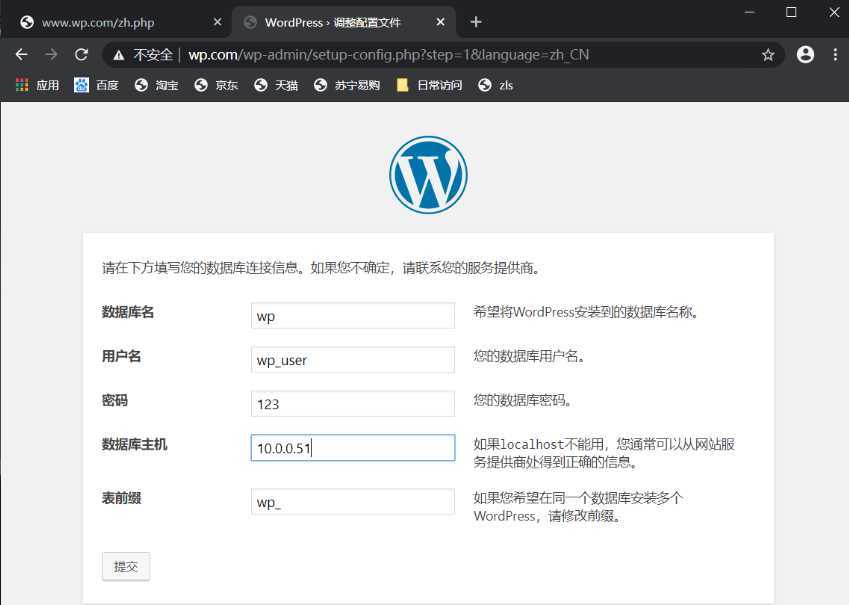Click the 用户名 field label

click(x=121, y=356)
